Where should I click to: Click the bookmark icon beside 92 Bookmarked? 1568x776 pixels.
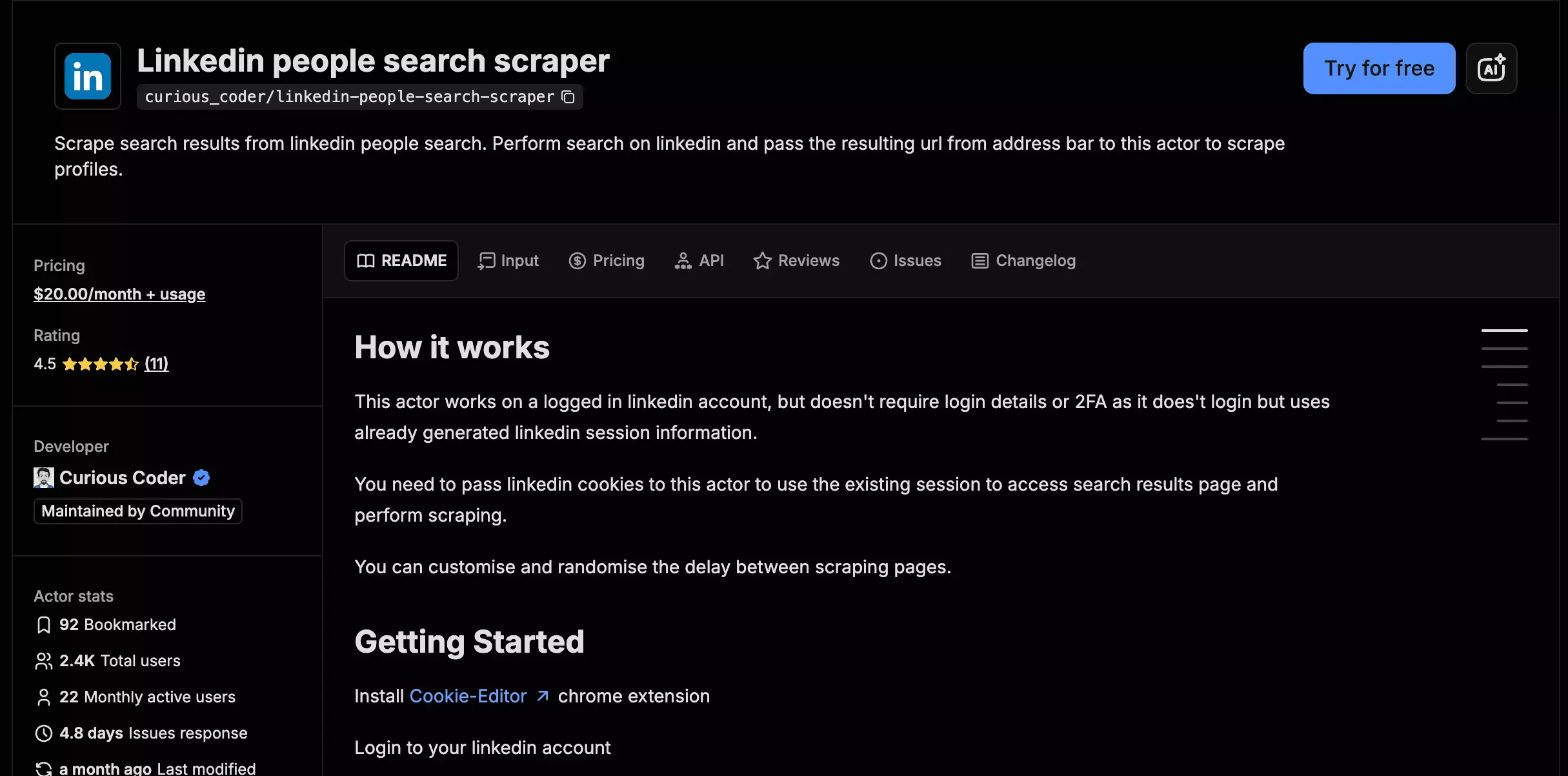[44, 625]
